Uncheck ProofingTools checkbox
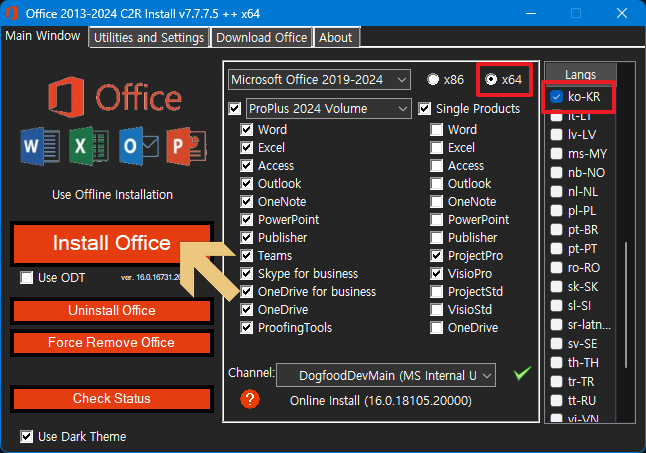Viewport: 646px width, 453px height. tap(246, 327)
